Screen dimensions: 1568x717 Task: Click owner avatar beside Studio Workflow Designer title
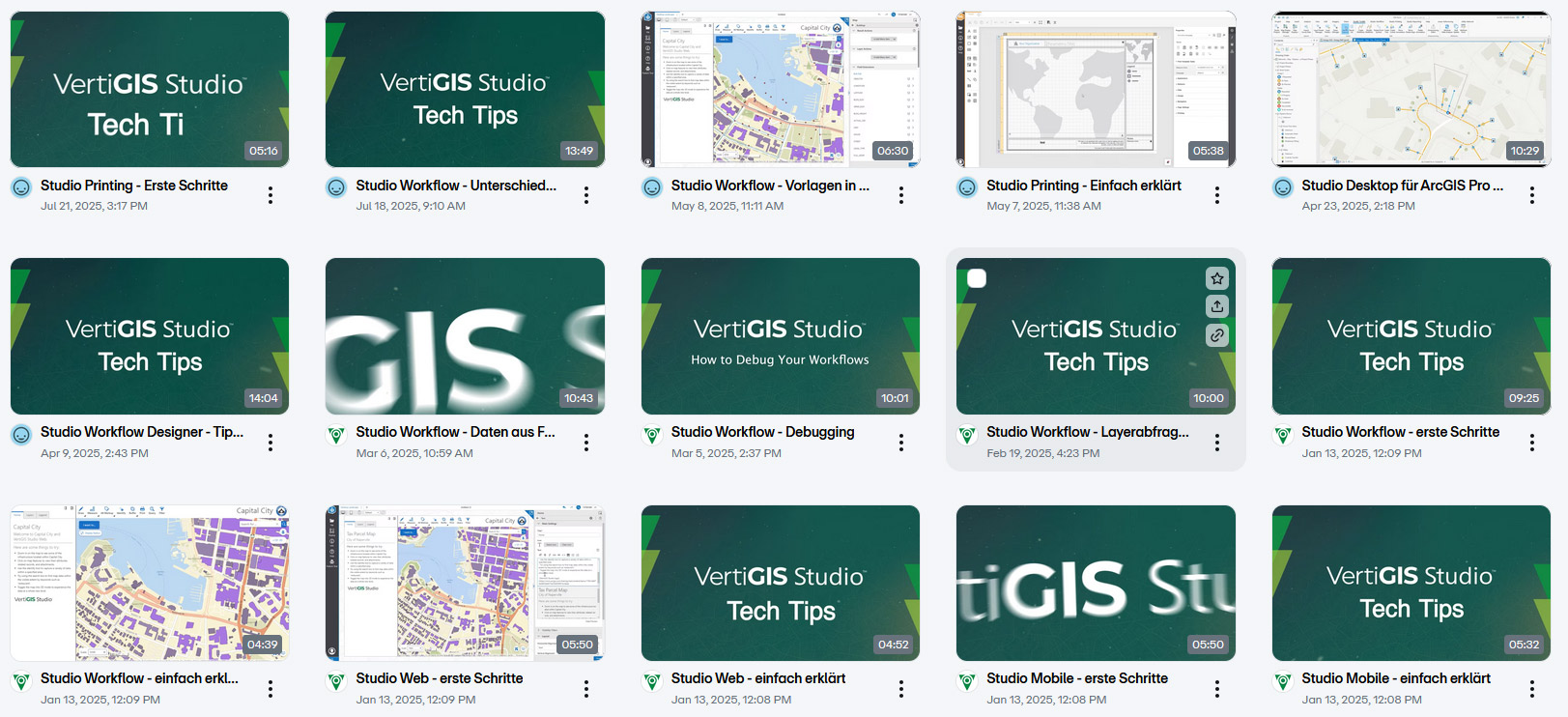click(x=21, y=435)
